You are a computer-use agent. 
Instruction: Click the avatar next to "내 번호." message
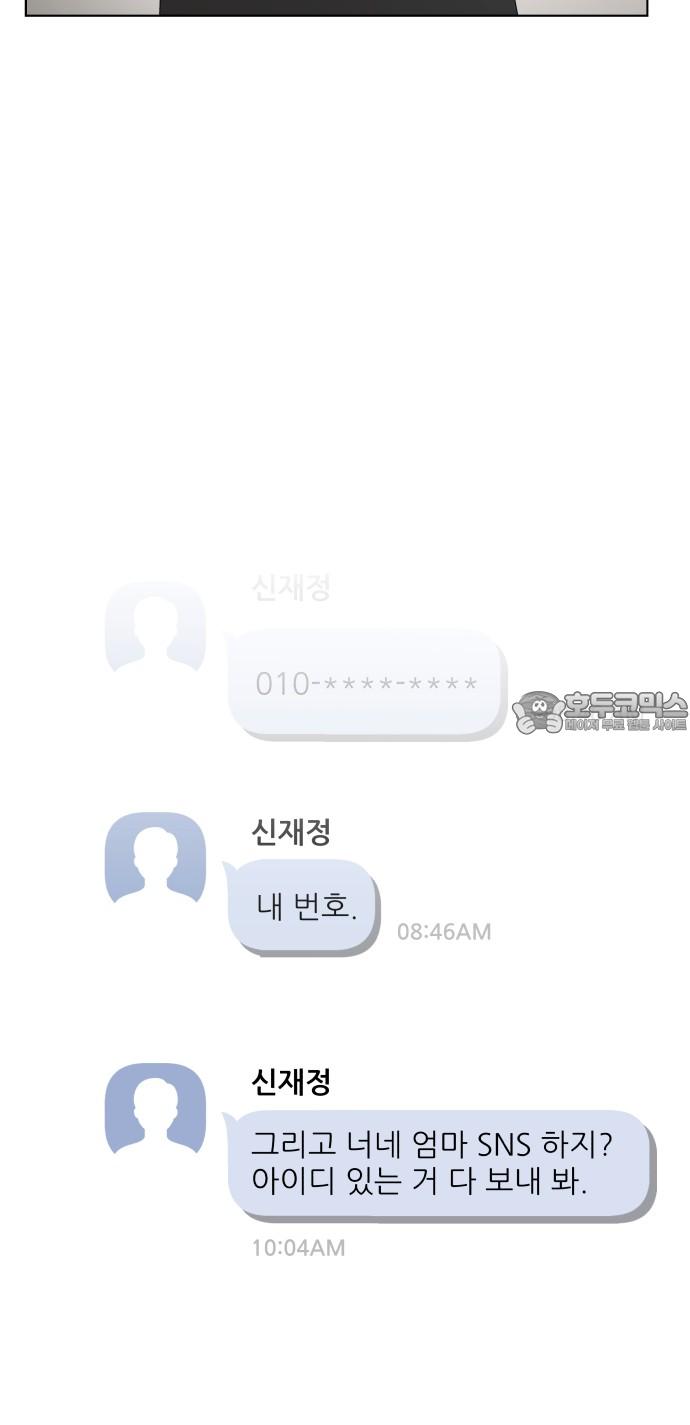[155, 858]
